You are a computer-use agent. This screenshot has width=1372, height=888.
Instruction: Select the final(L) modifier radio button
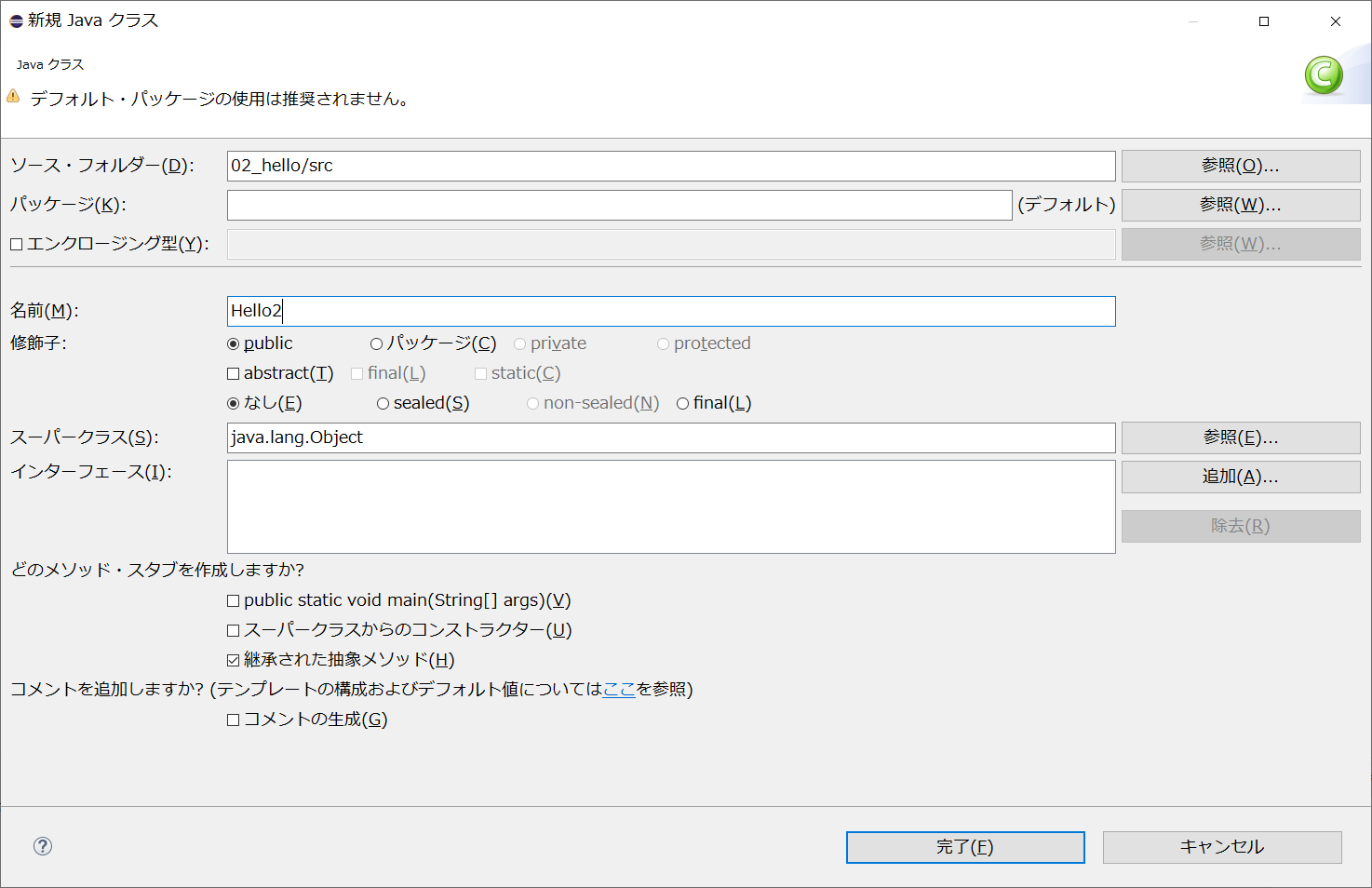click(684, 403)
